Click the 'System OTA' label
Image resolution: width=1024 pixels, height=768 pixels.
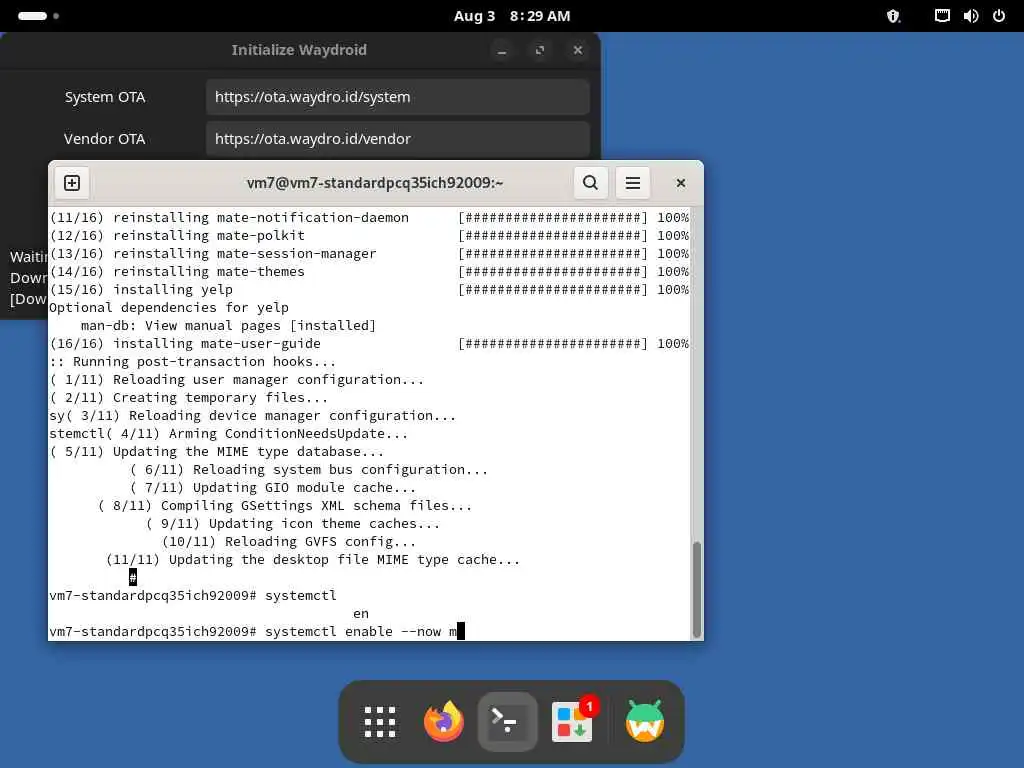(104, 97)
